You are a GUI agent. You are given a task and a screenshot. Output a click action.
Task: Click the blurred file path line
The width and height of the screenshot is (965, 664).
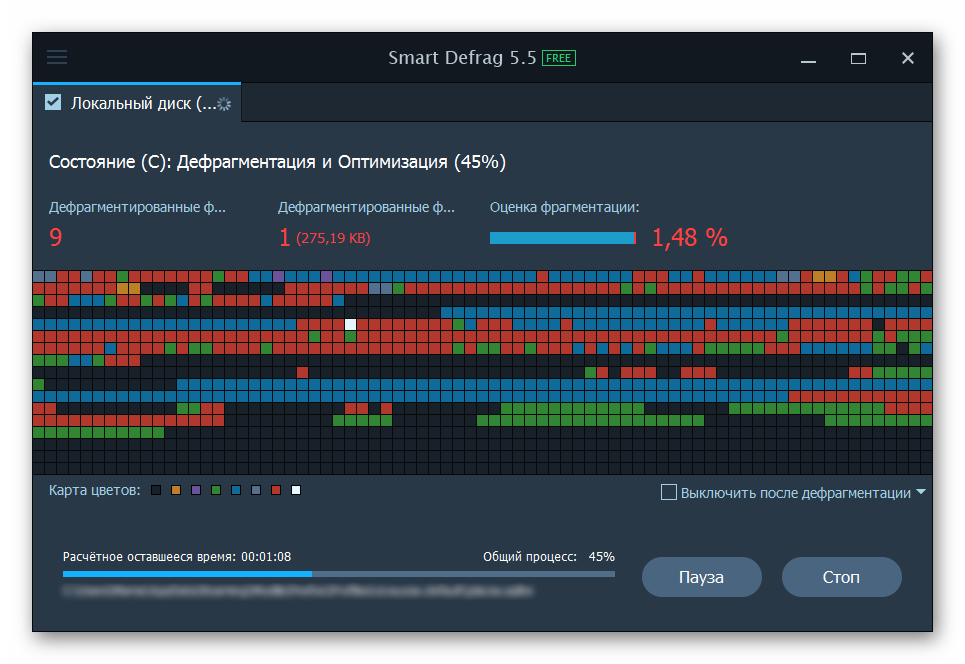pos(298,591)
